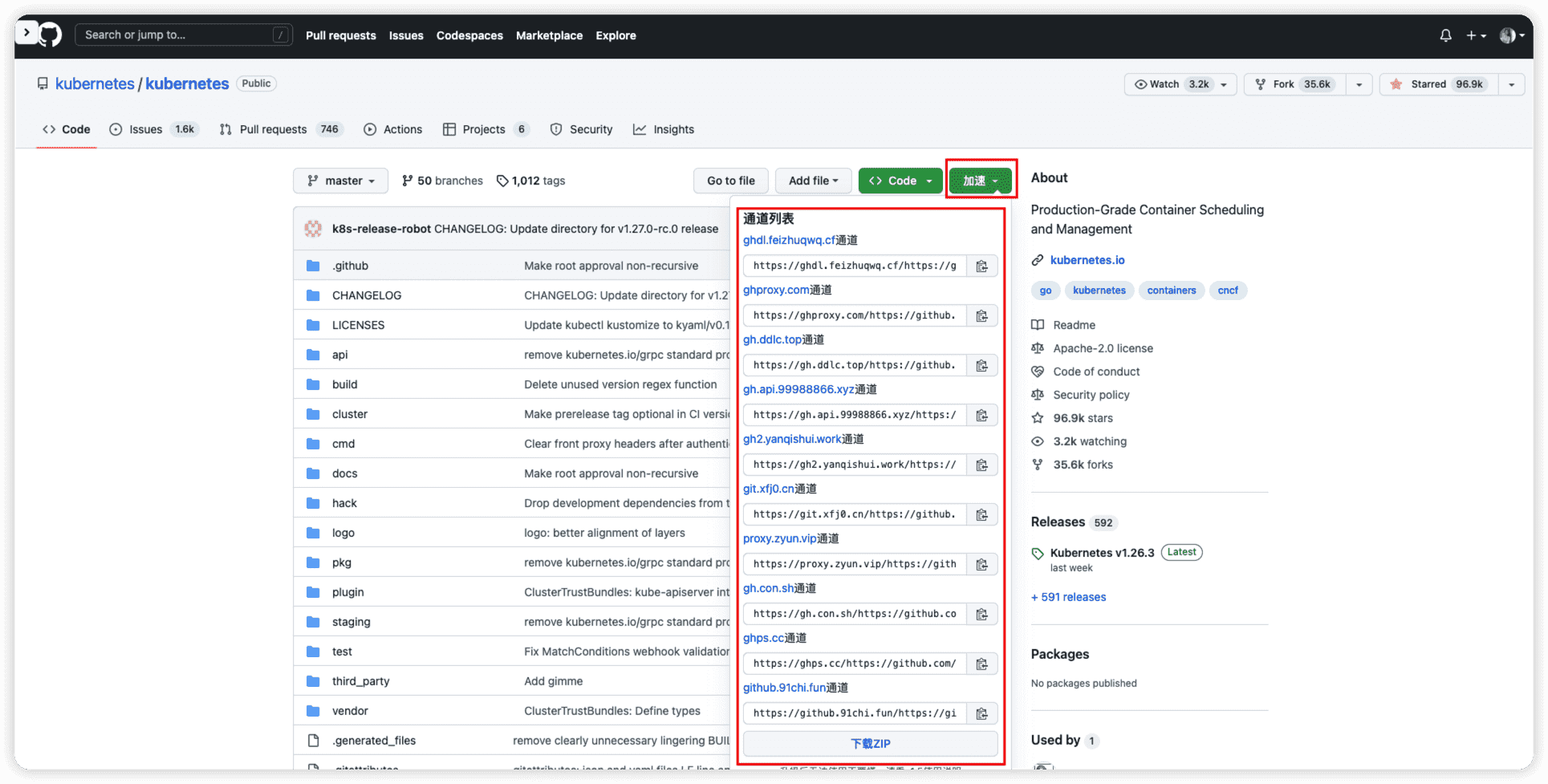Screen dimensions: 1548x784
Task: Click the star icon by 96.9k stars
Action: [1038, 418]
